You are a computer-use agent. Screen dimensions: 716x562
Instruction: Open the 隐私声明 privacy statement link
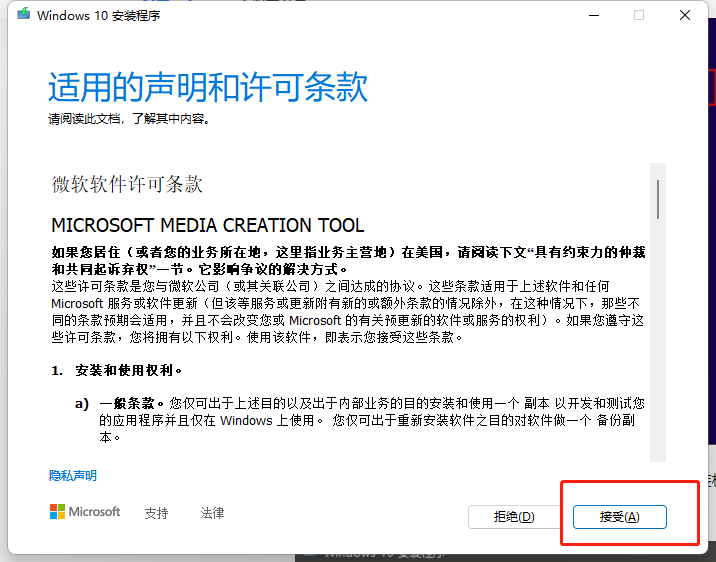click(x=73, y=476)
